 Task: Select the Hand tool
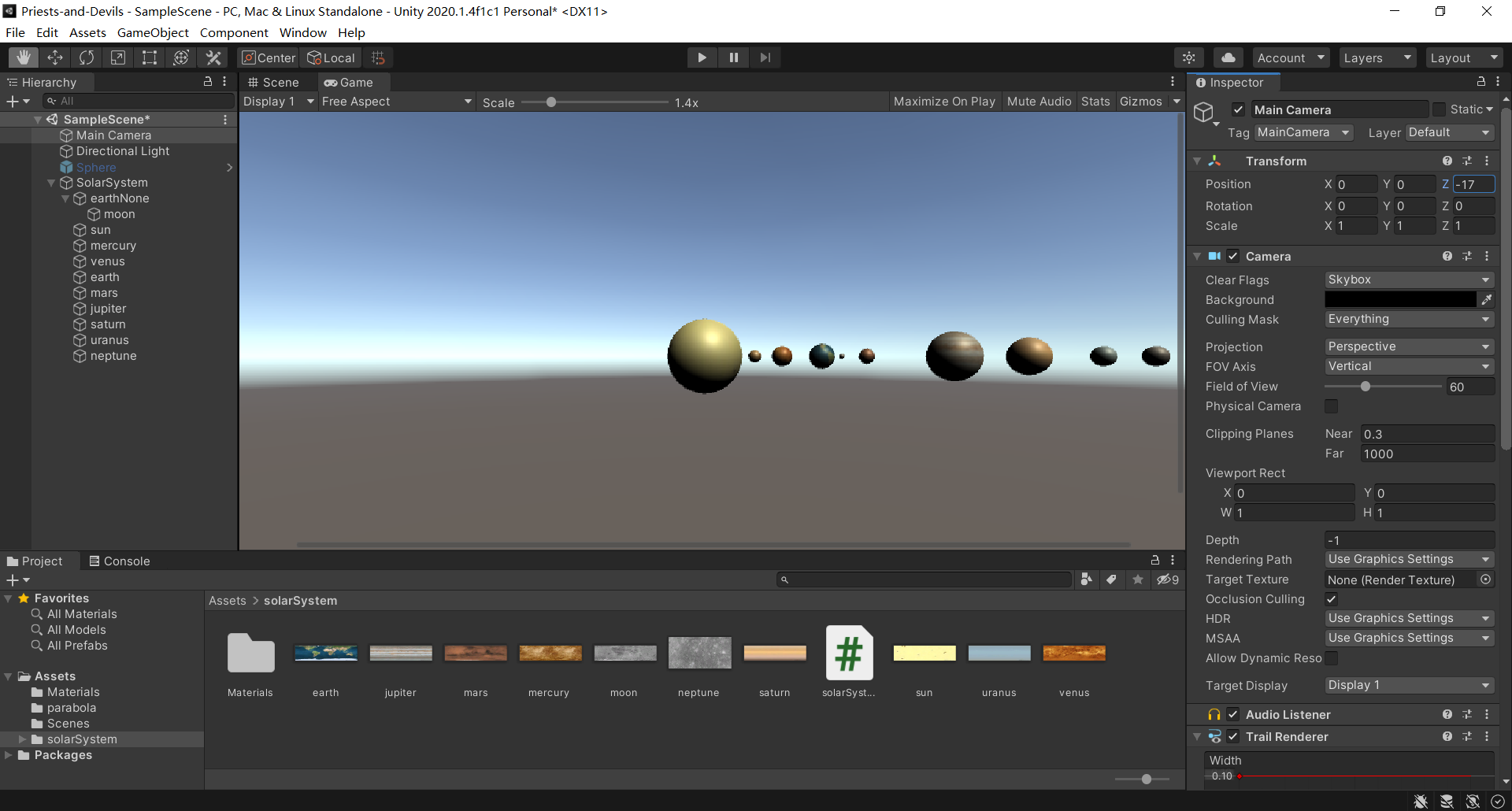point(24,57)
